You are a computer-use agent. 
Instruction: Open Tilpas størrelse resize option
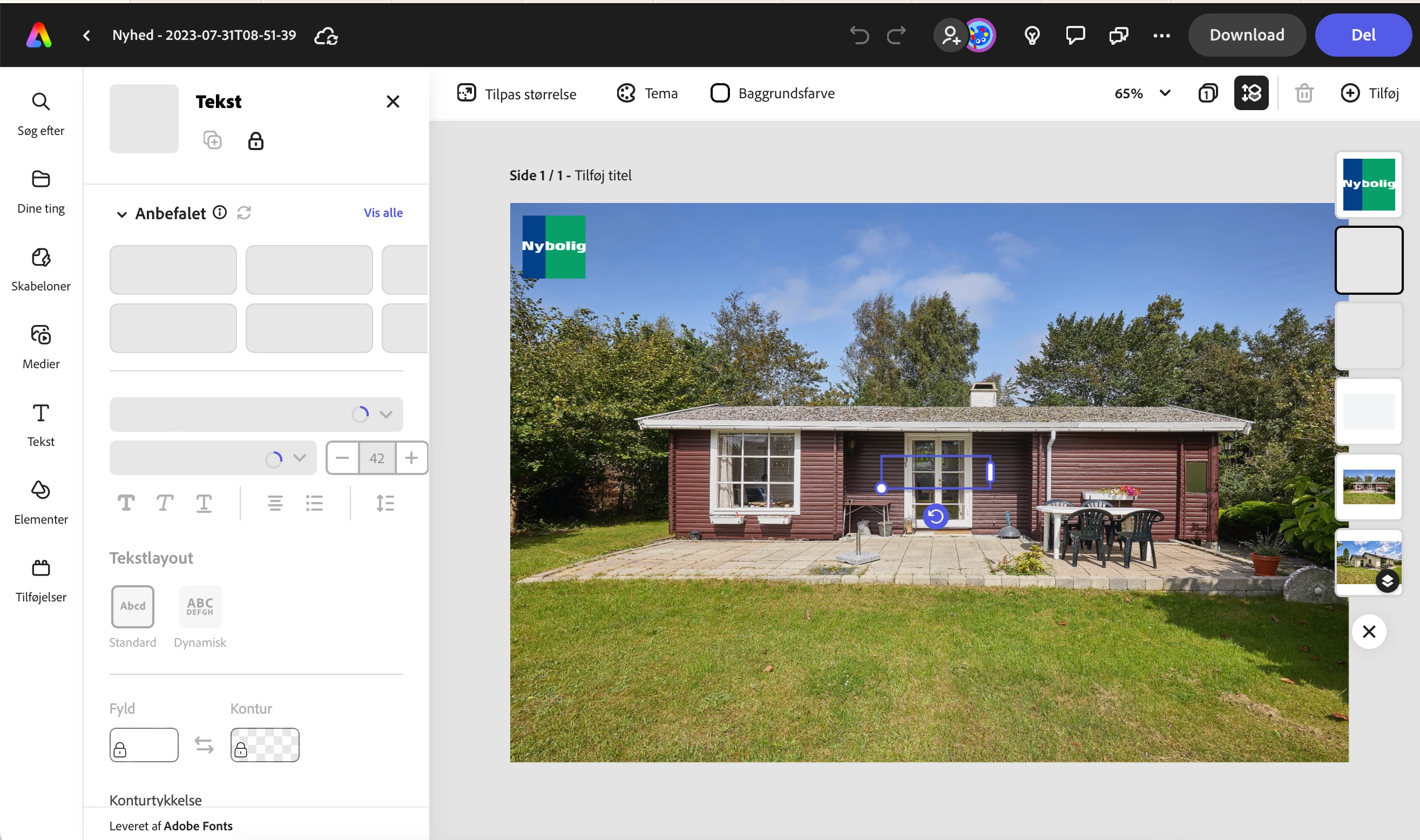tap(517, 93)
